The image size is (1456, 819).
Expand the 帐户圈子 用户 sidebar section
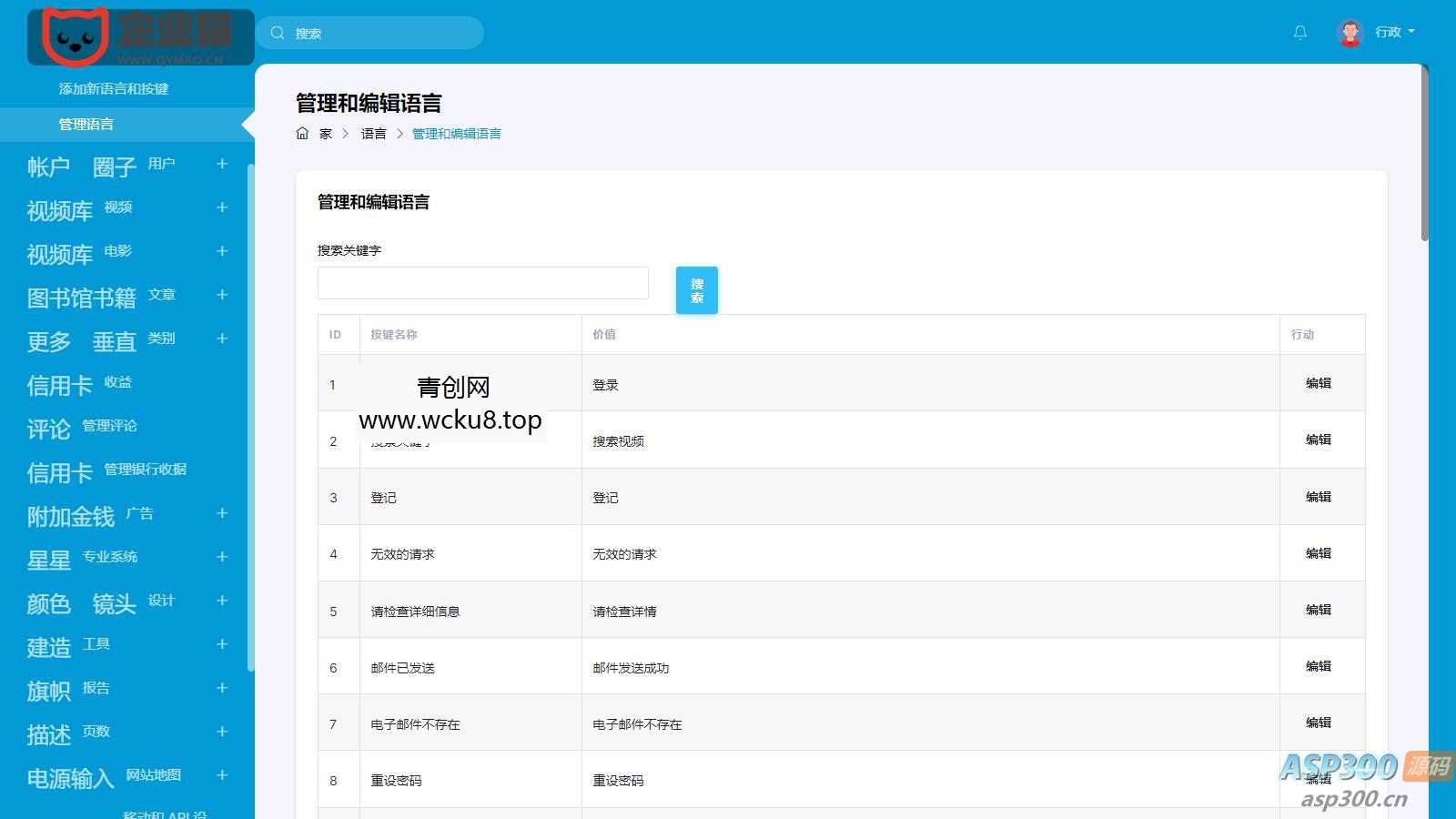click(221, 164)
